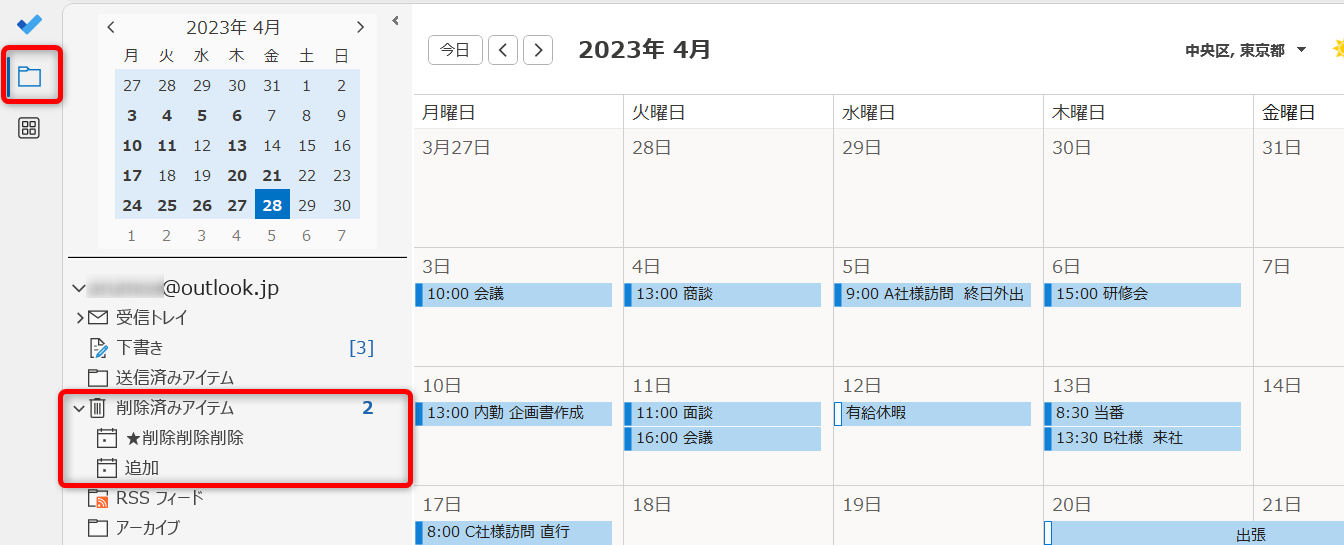Open the More Apps grid icon

click(29, 128)
